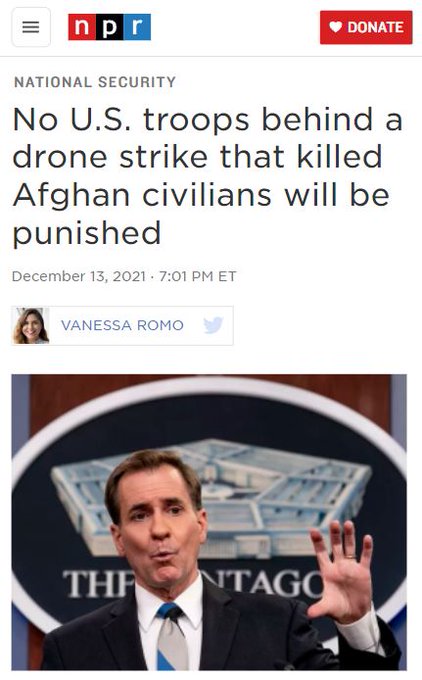Click the word "punished" in headline
The height and width of the screenshot is (680, 422).
pos(87,233)
